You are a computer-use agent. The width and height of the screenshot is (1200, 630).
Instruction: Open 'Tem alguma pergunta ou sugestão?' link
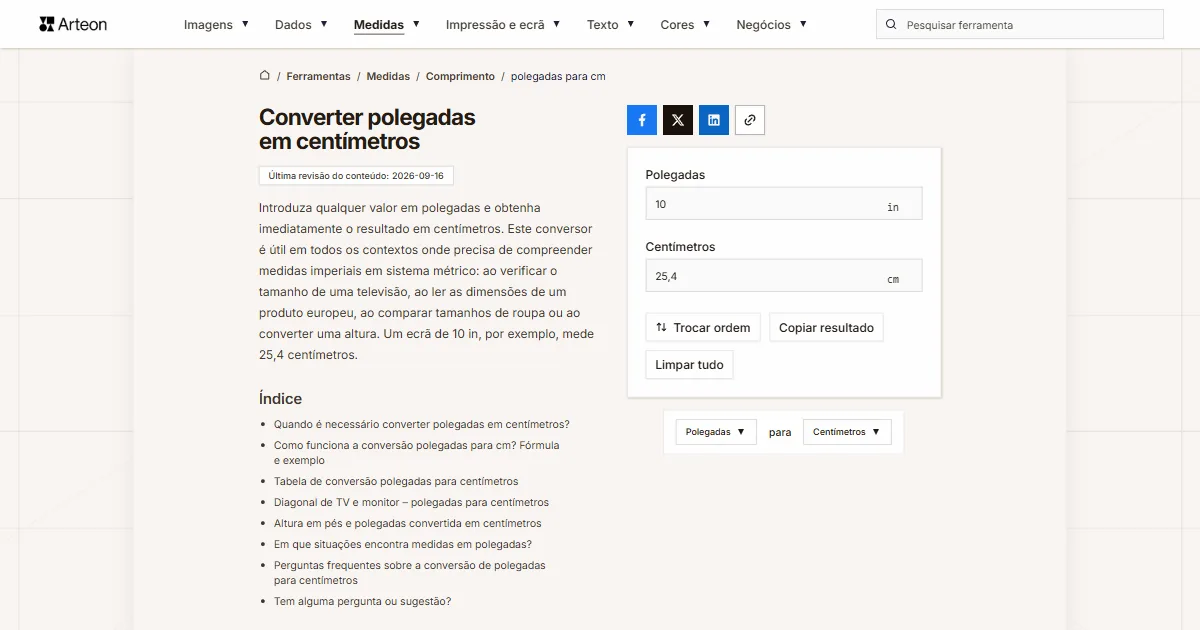[362, 601]
